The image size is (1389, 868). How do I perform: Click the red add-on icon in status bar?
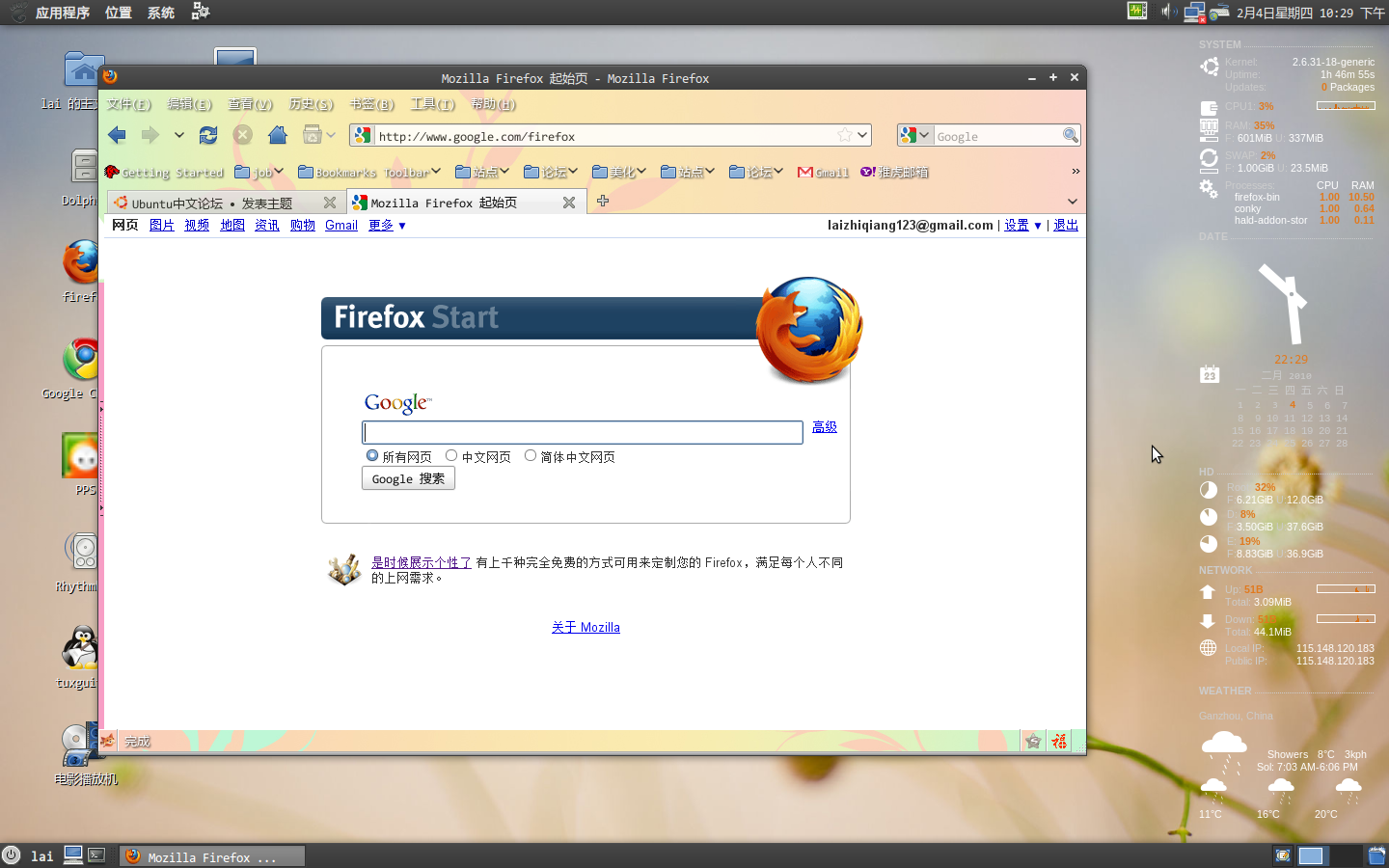coord(1059,741)
